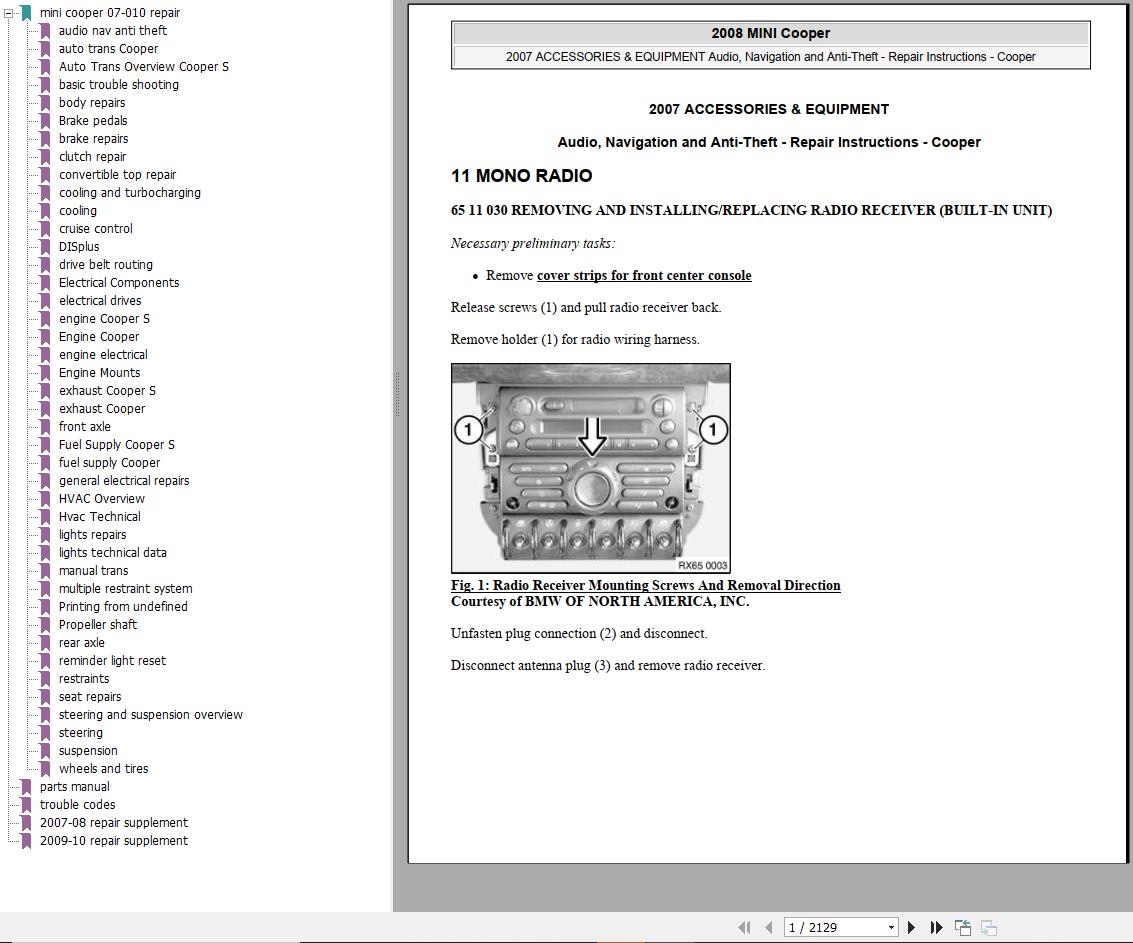1133x943 pixels.
Task: Click the Fig. 1 Radio Receiver link
Action: pyautogui.click(x=645, y=585)
